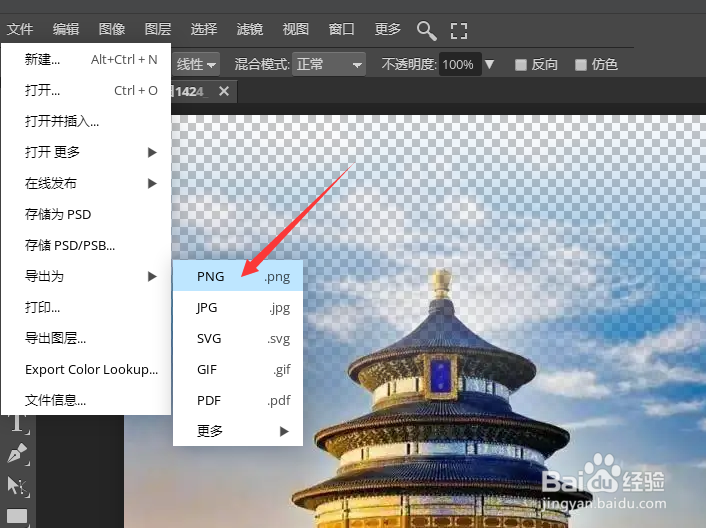706x528 pixels.
Task: Open the 窗口 menu
Action: point(341,29)
